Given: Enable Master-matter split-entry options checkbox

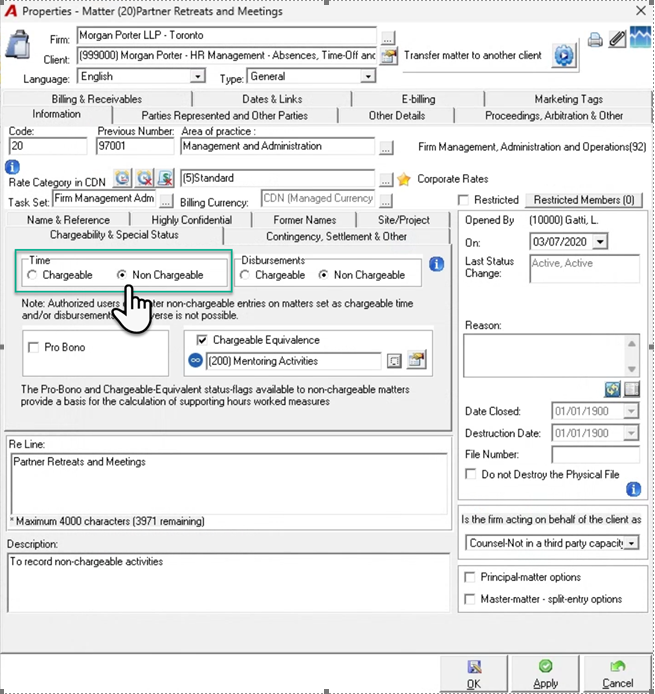Looking at the screenshot, I should (470, 599).
